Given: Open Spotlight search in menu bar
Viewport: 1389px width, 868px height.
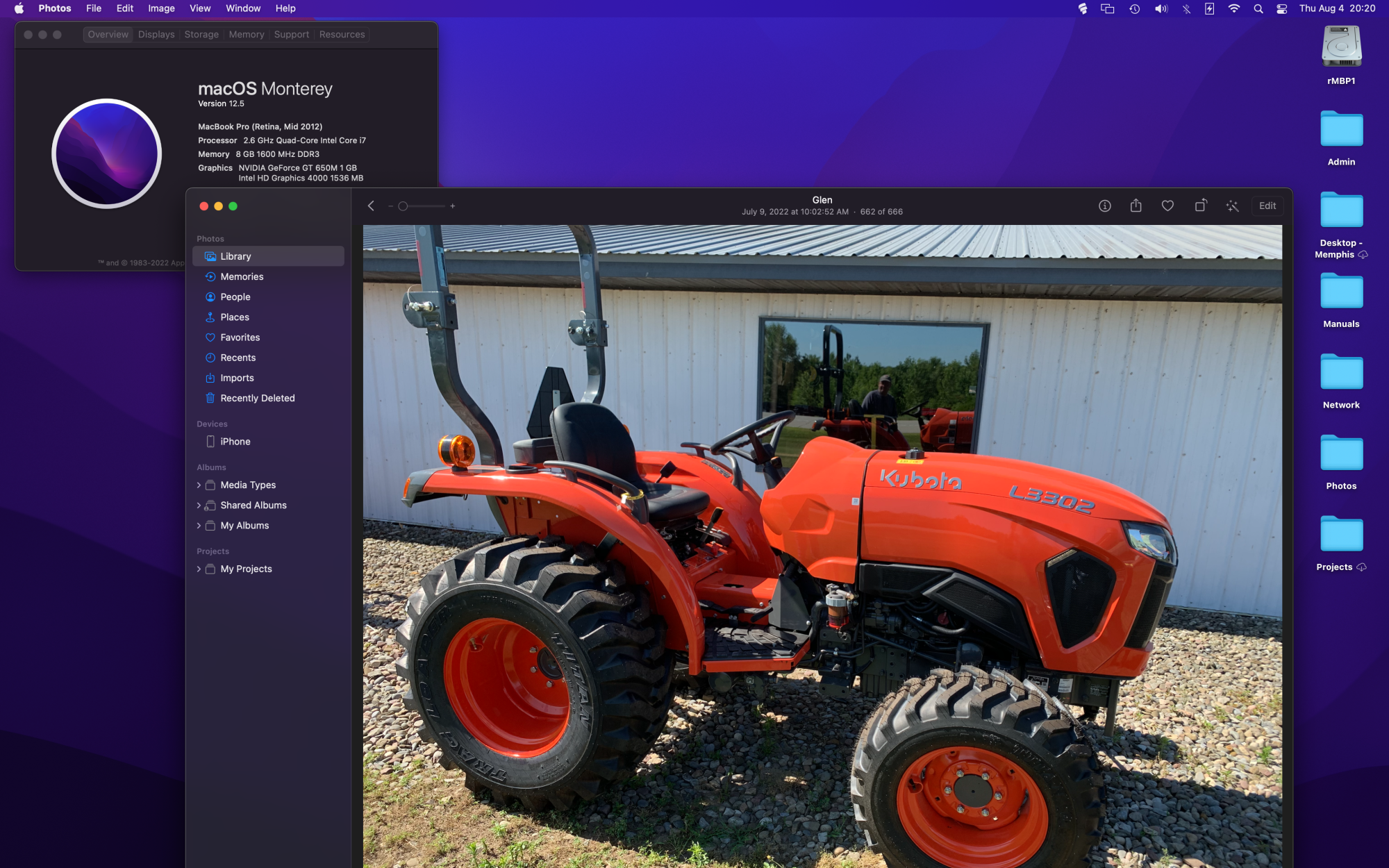Looking at the screenshot, I should (x=1258, y=8).
